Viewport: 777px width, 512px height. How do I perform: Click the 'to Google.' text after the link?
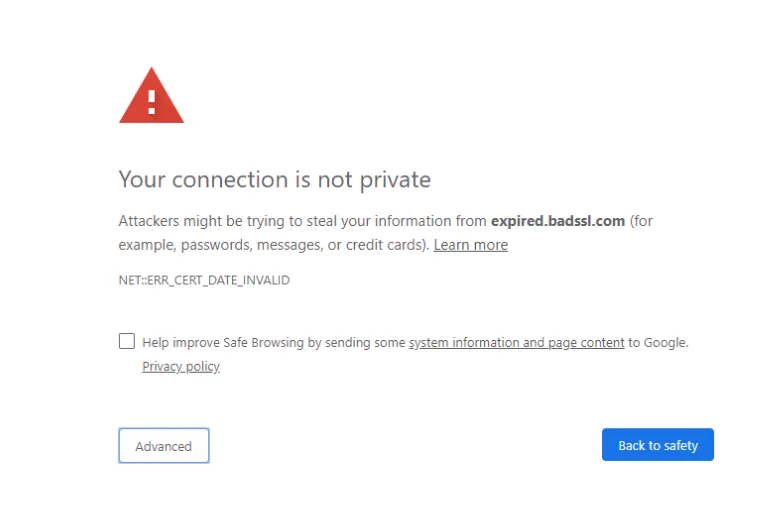tap(659, 342)
